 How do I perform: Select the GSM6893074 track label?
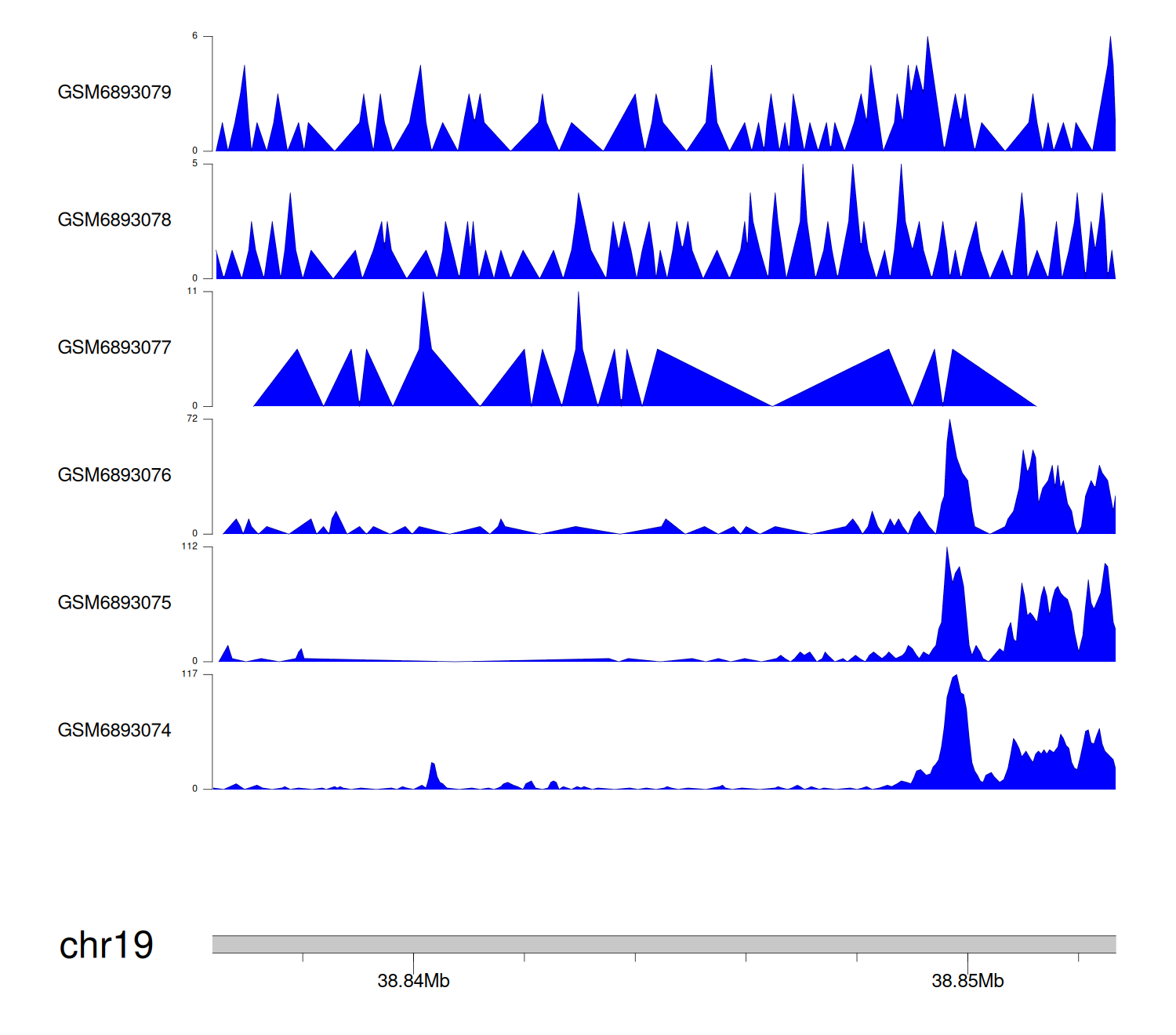tap(114, 731)
